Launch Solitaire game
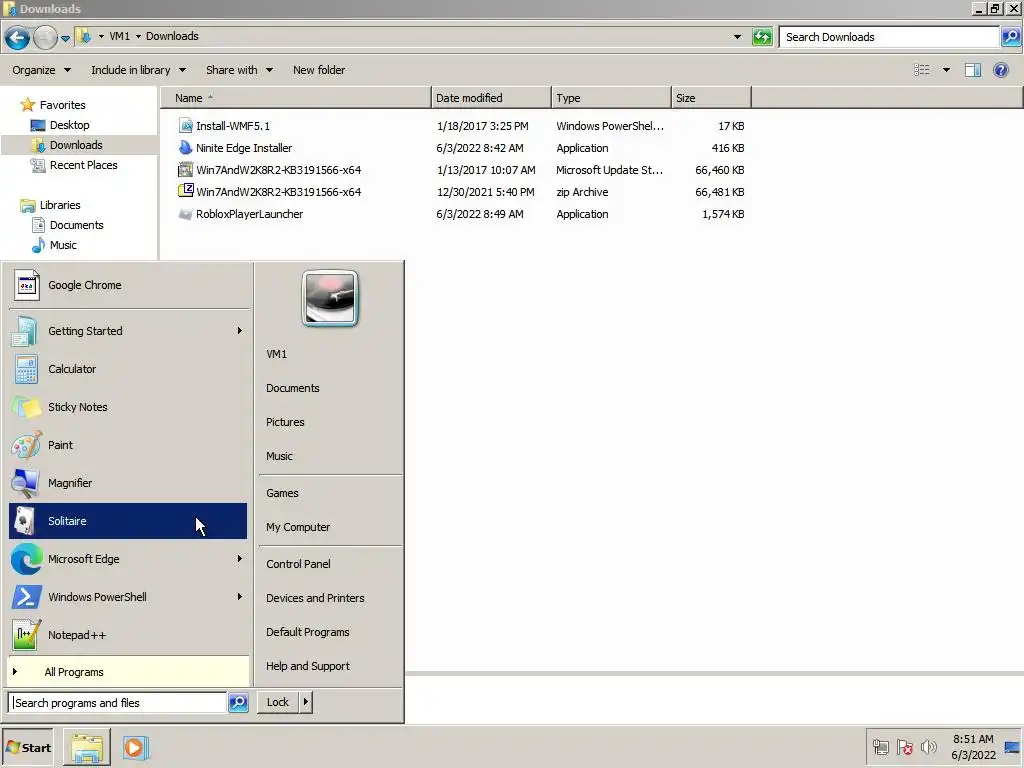This screenshot has height=768, width=1024. [x=128, y=521]
